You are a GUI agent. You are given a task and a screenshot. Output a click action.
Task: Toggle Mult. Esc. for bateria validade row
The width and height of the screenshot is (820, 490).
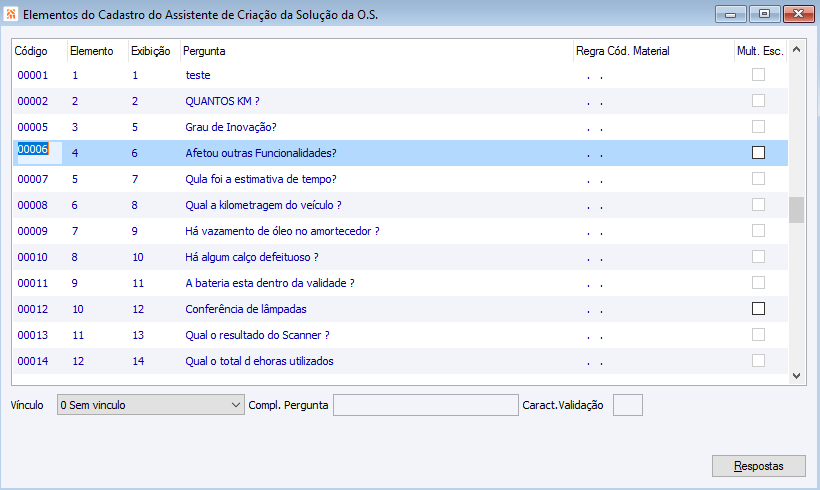pyautogui.click(x=758, y=283)
